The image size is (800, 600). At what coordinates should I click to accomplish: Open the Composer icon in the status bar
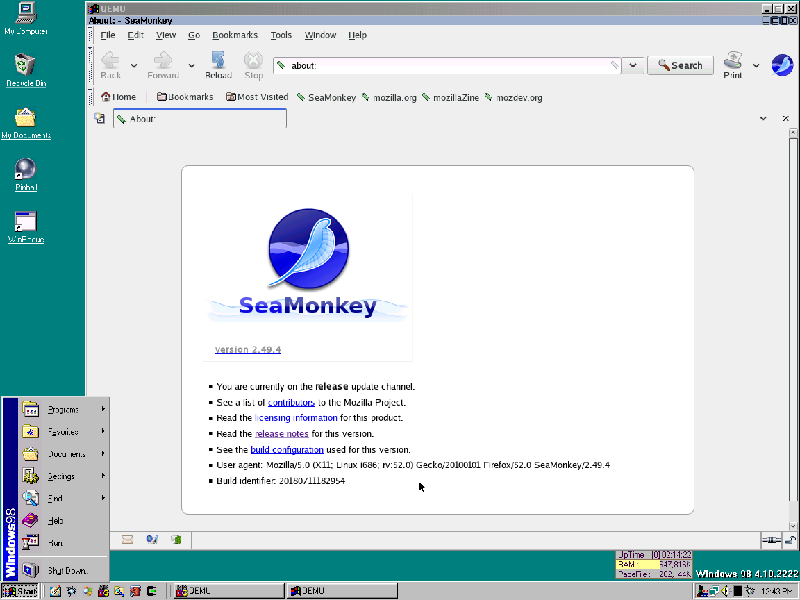click(152, 539)
